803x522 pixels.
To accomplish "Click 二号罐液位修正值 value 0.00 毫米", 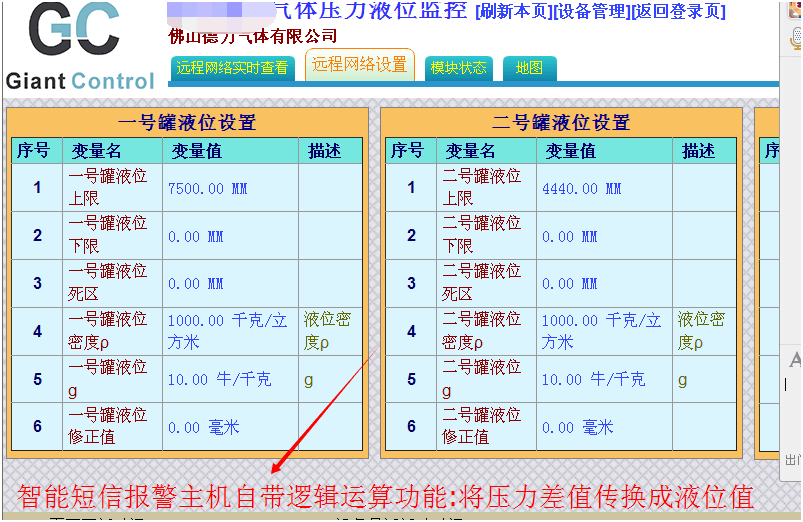I will 577,427.
